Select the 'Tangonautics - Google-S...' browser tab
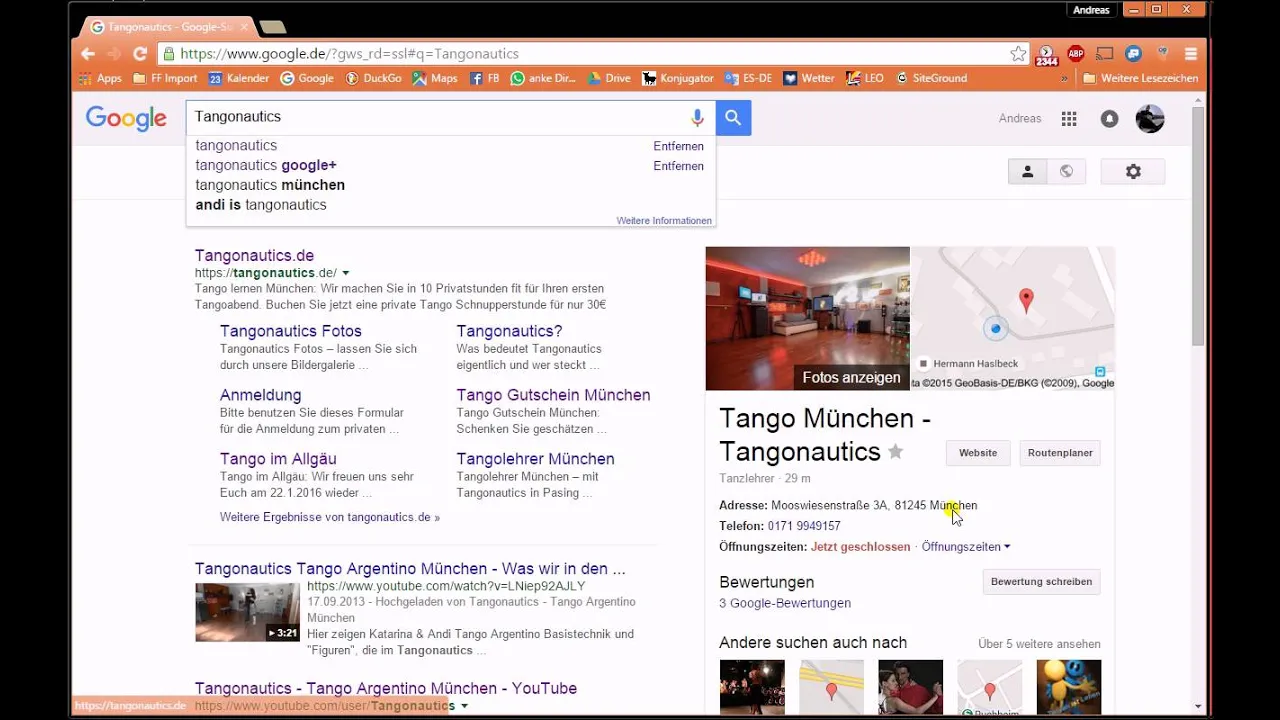 167,27
